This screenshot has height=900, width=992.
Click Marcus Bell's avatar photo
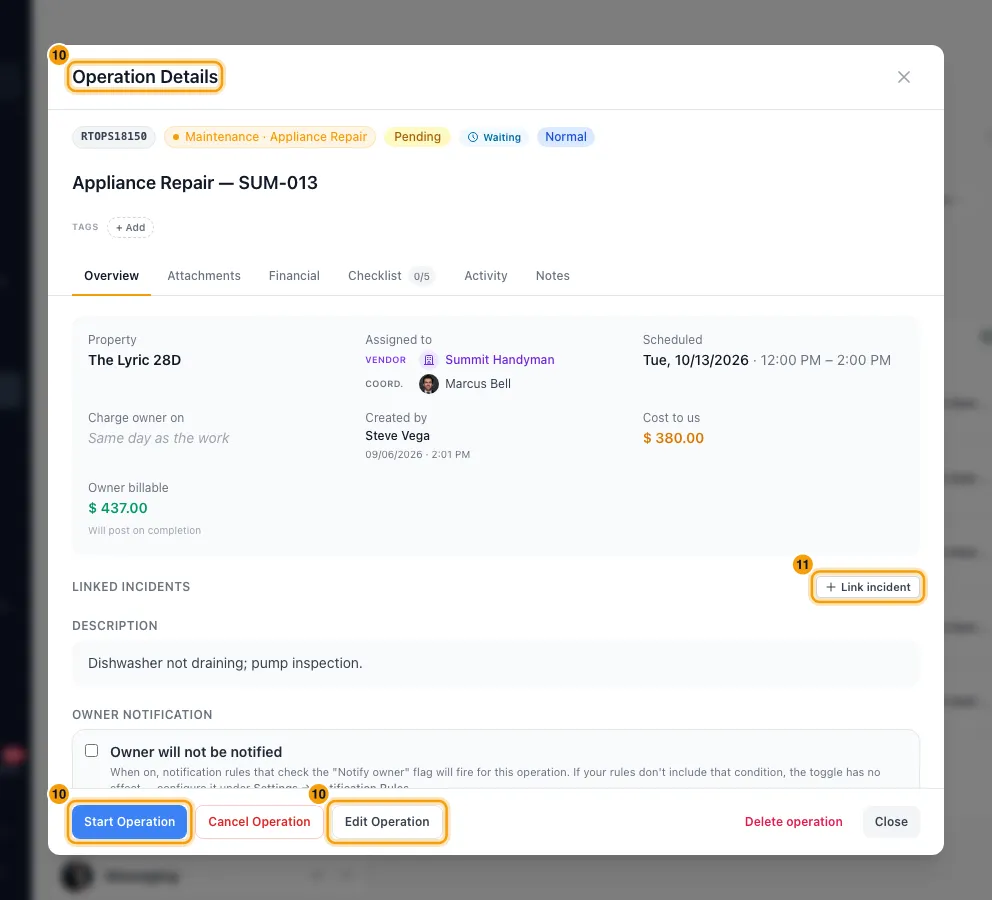pos(429,384)
